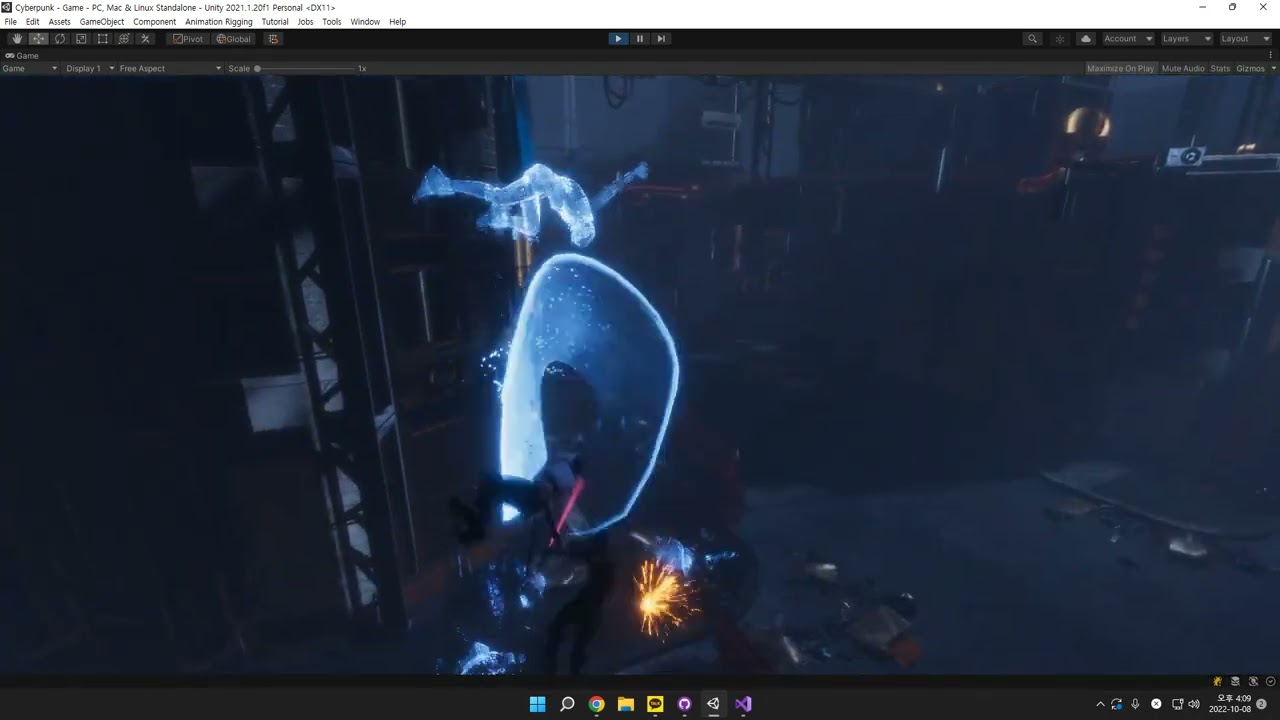Open the Game view type dropdown
Viewport: 1280px width, 720px height.
pos(30,68)
